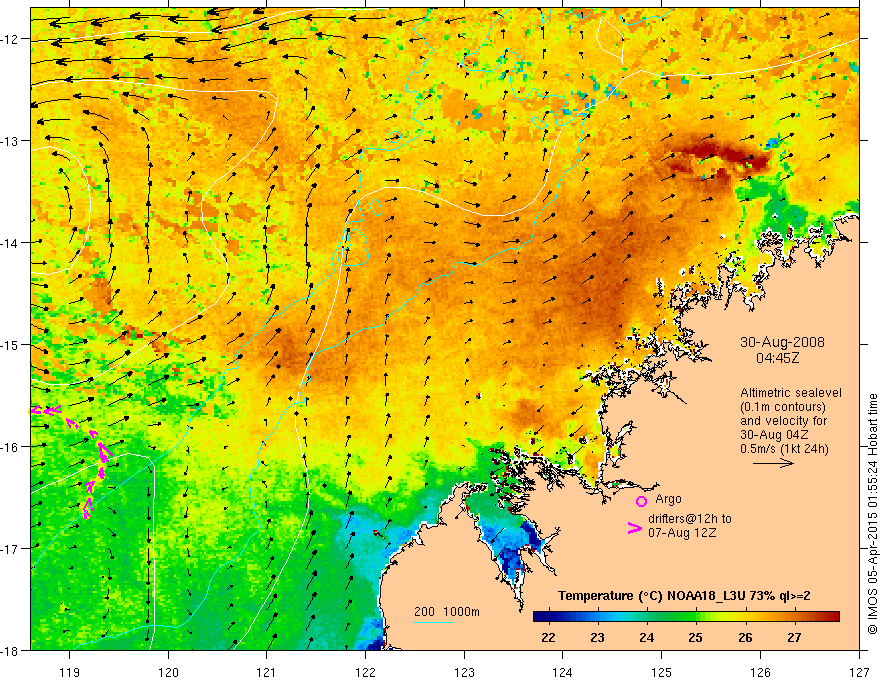Click the latitude axis label -13
The height and width of the screenshot is (680, 880).
[x=10, y=141]
